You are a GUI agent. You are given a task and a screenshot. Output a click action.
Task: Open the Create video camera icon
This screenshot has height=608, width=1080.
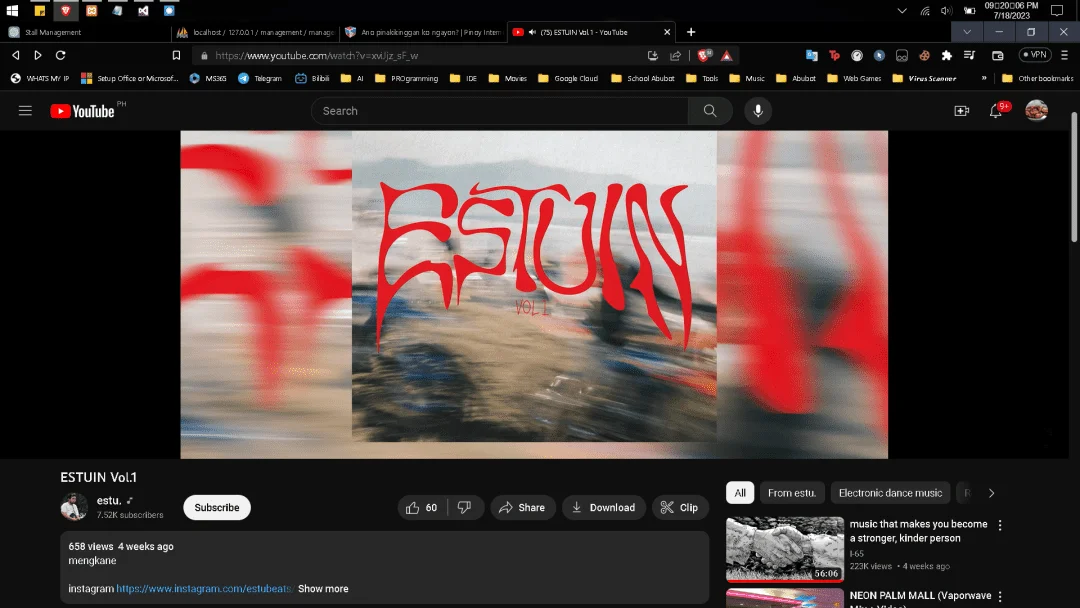click(x=962, y=111)
